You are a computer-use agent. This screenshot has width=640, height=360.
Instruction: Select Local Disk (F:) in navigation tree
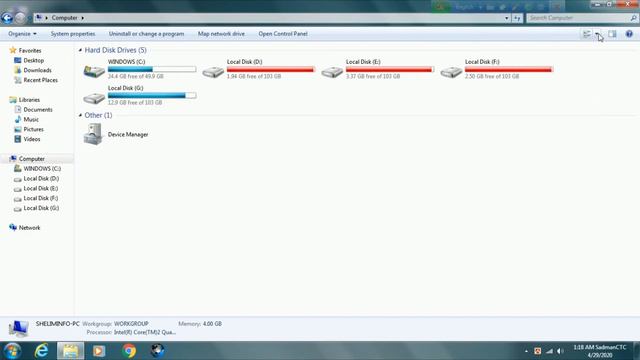40,198
